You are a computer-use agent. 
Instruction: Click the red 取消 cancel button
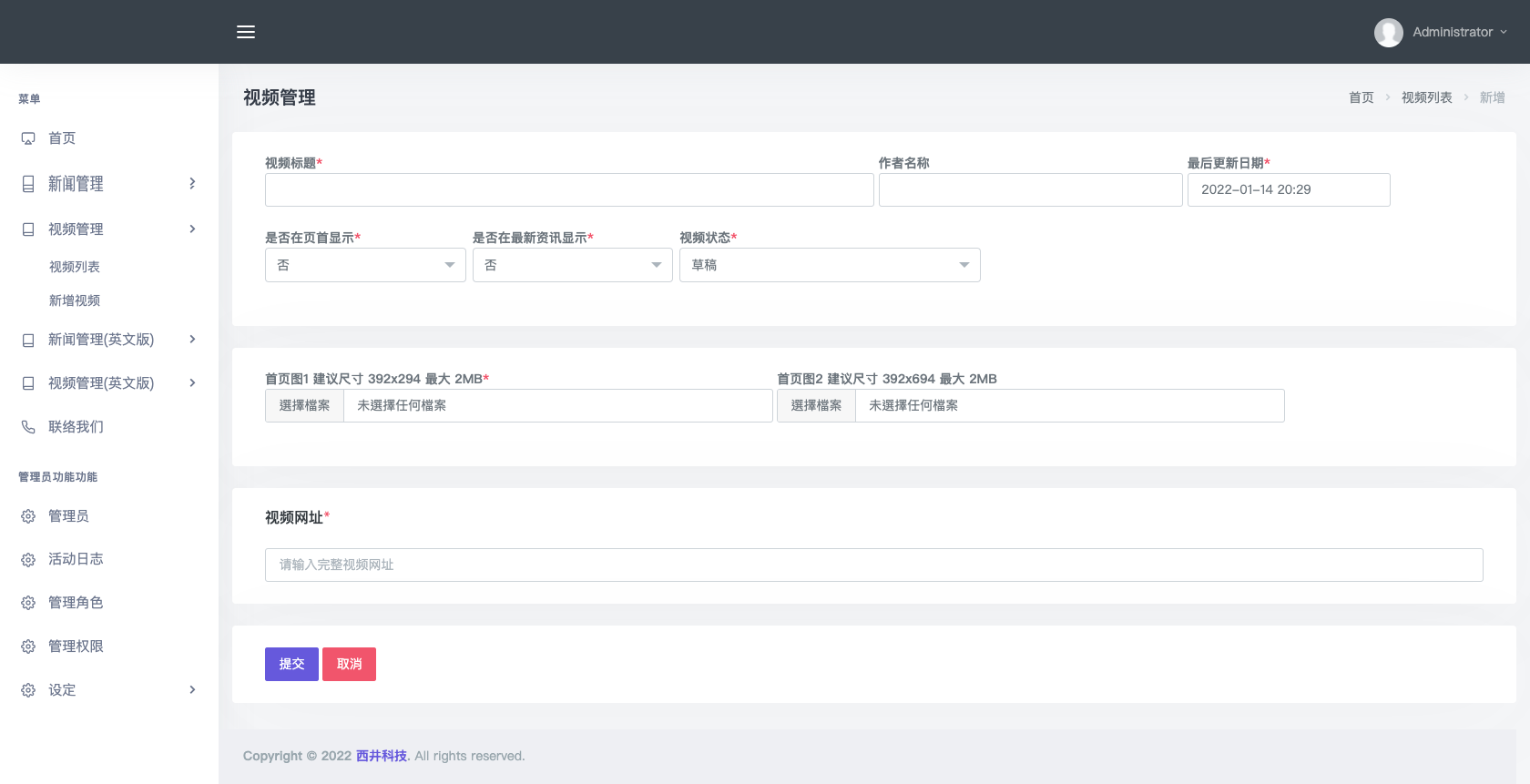349,664
